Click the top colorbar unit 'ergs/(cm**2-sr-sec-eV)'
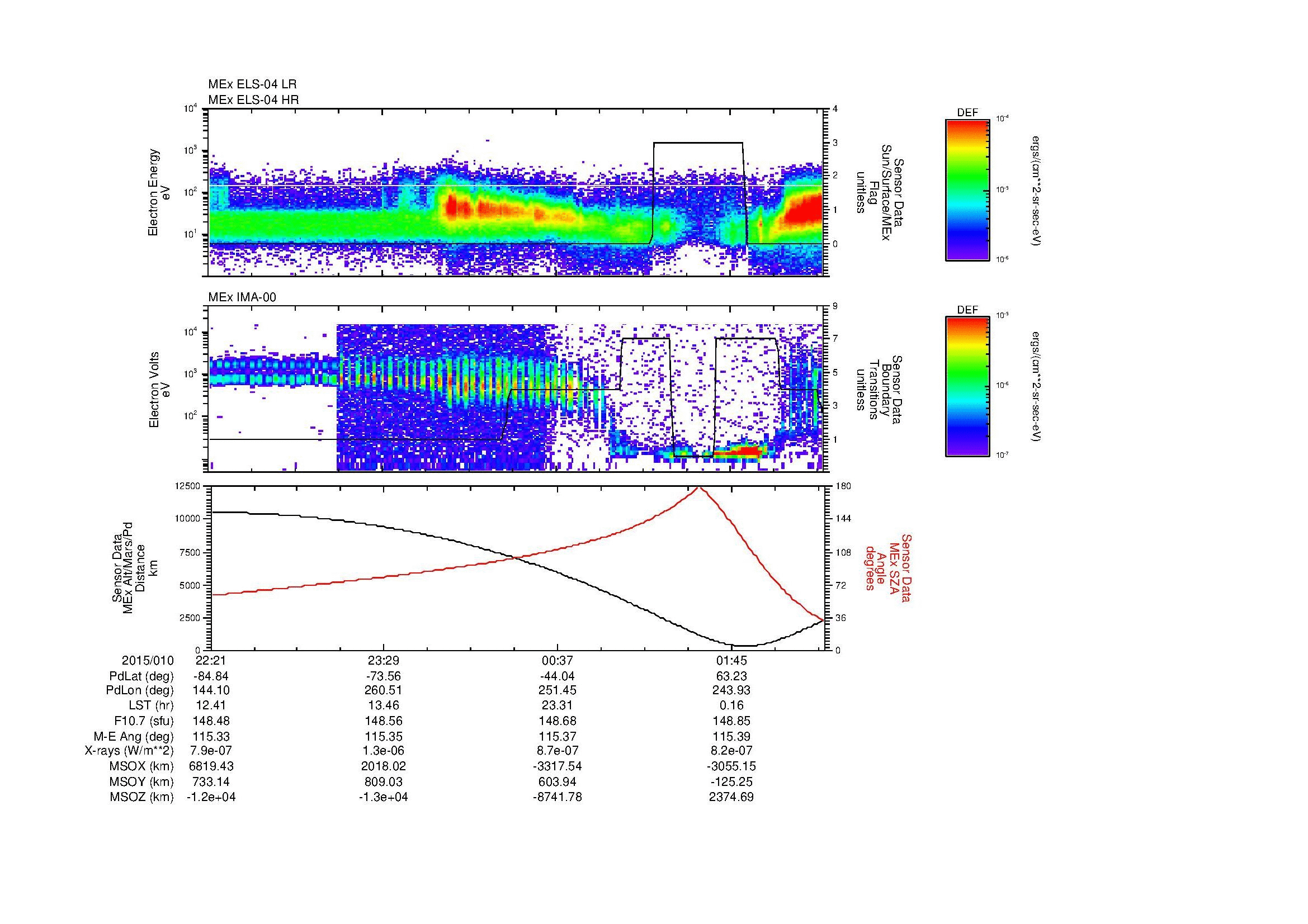 point(1037,191)
